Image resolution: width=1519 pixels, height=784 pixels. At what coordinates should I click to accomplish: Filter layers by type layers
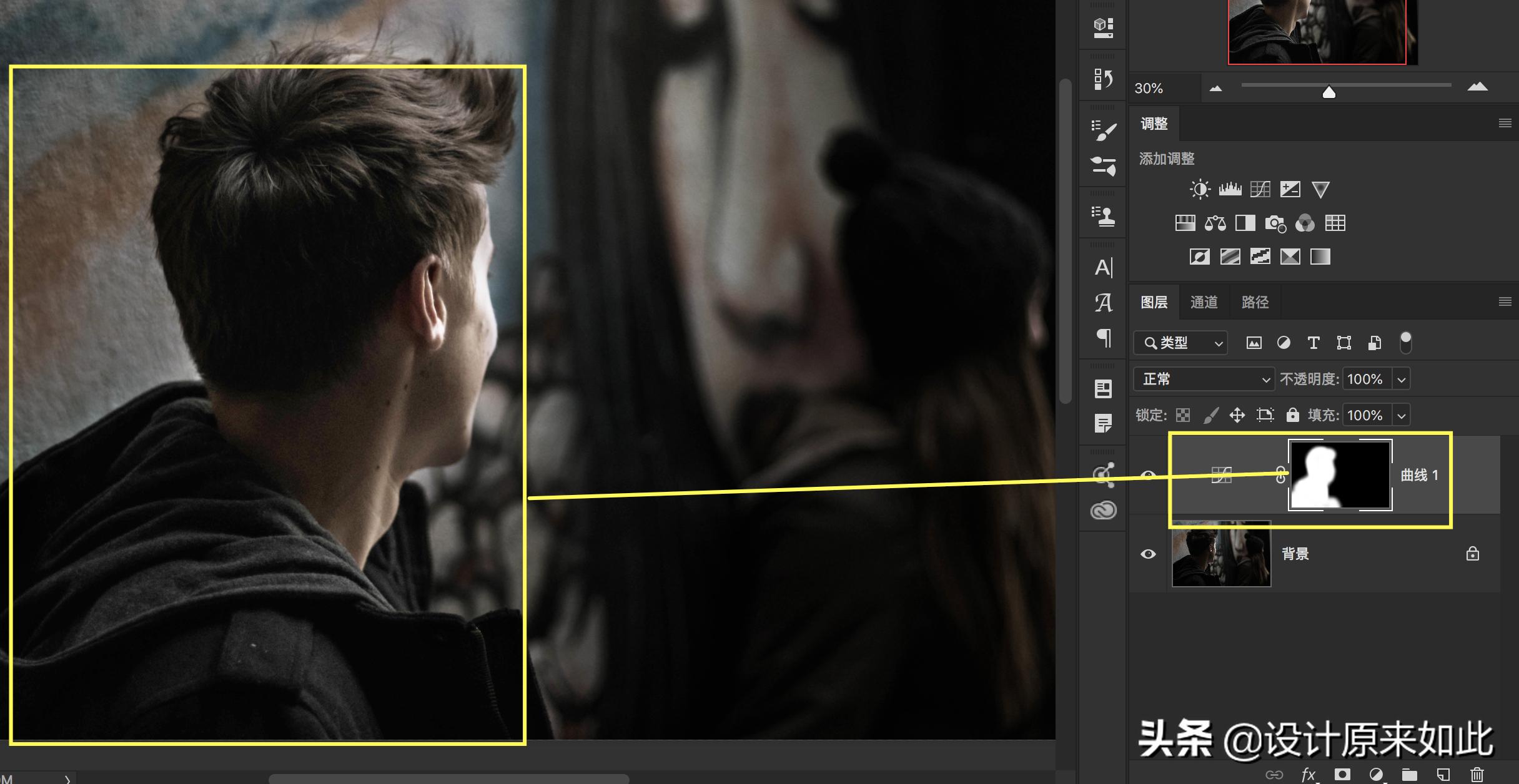tap(1314, 343)
